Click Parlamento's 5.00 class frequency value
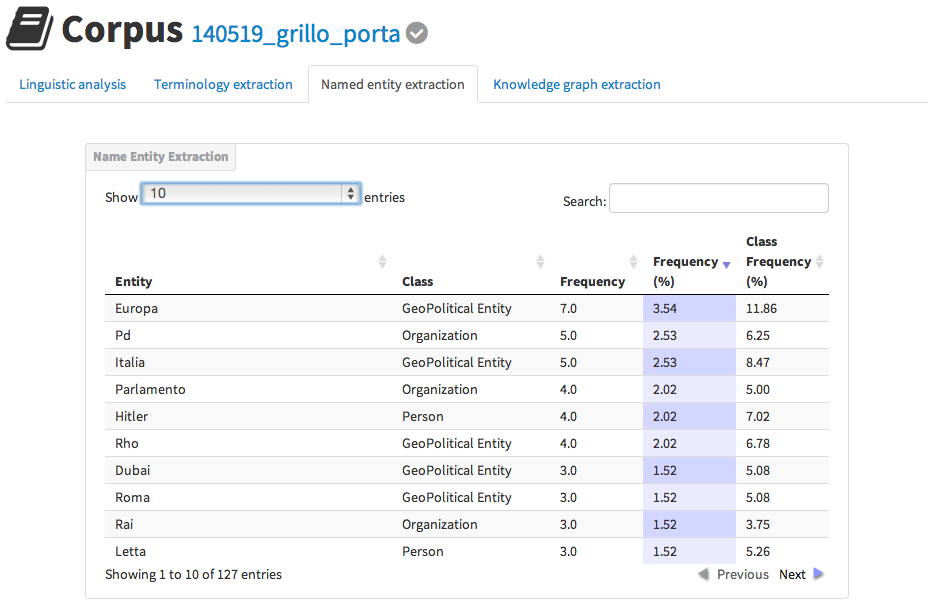The width and height of the screenshot is (939, 609). click(x=758, y=389)
